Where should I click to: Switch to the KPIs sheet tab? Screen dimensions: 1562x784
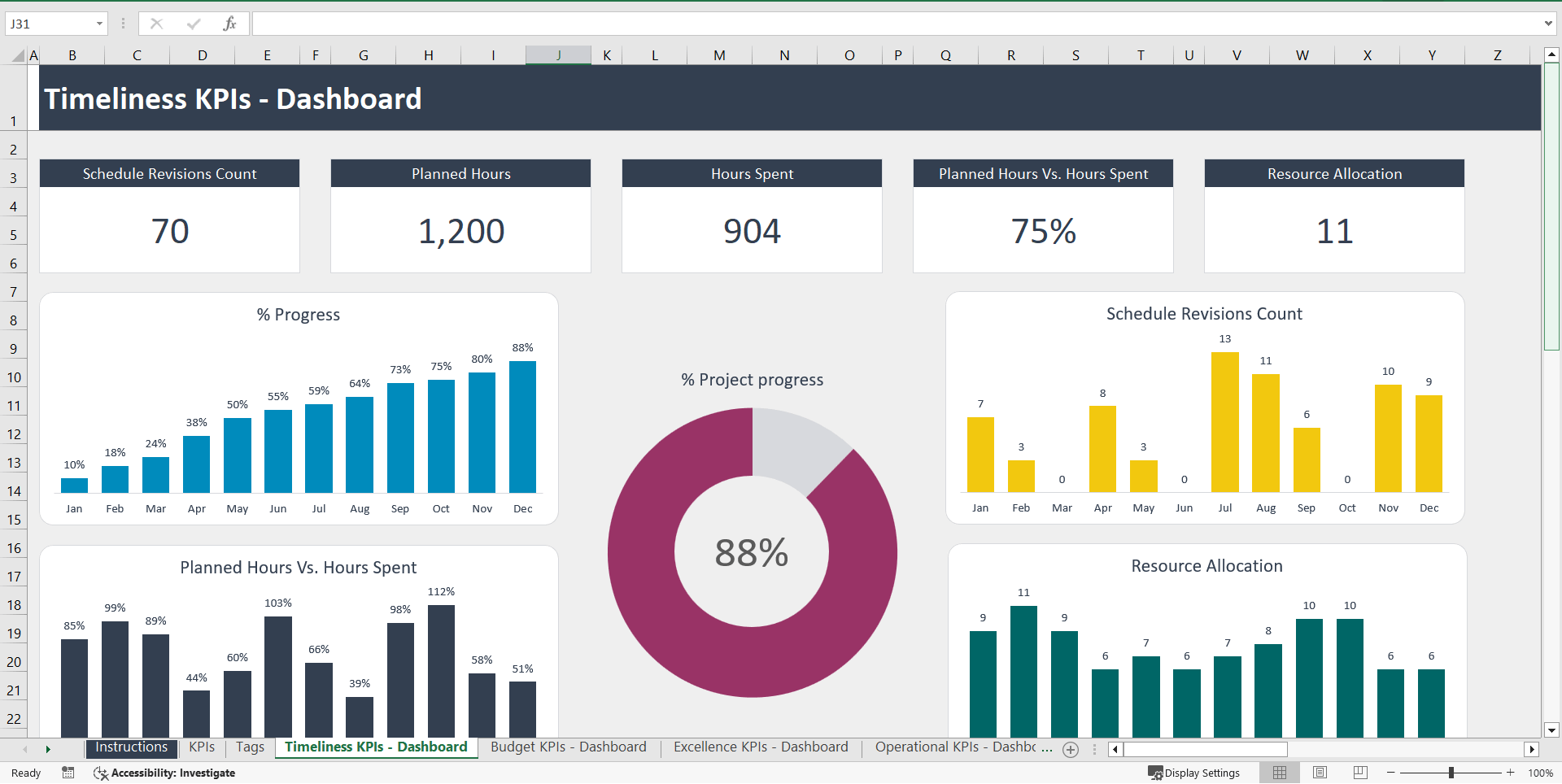coord(202,747)
